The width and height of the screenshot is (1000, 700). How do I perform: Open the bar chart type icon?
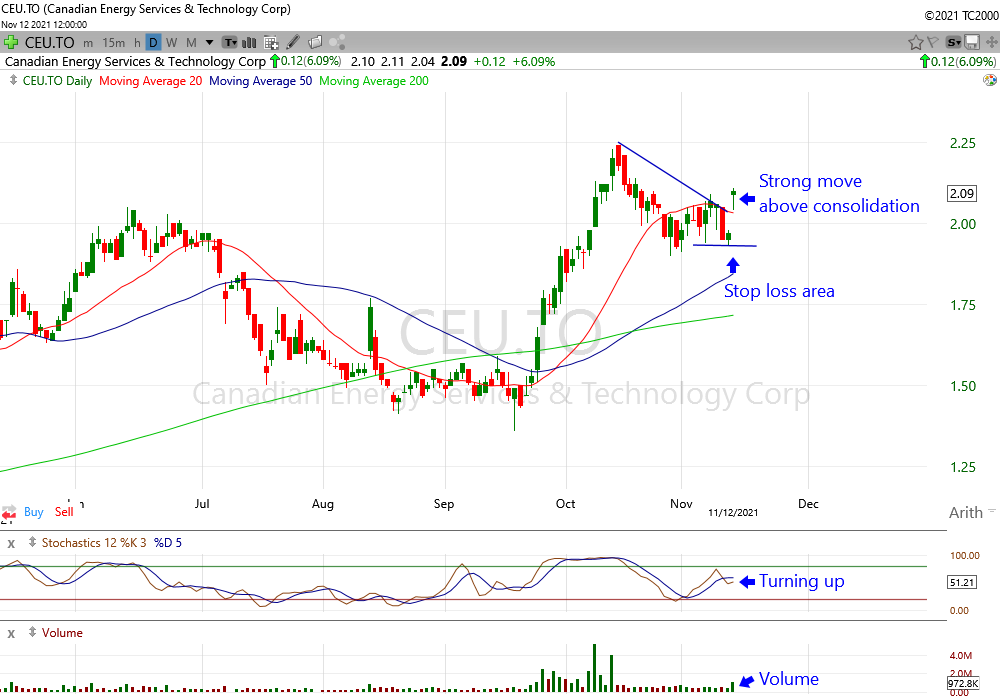coord(249,43)
